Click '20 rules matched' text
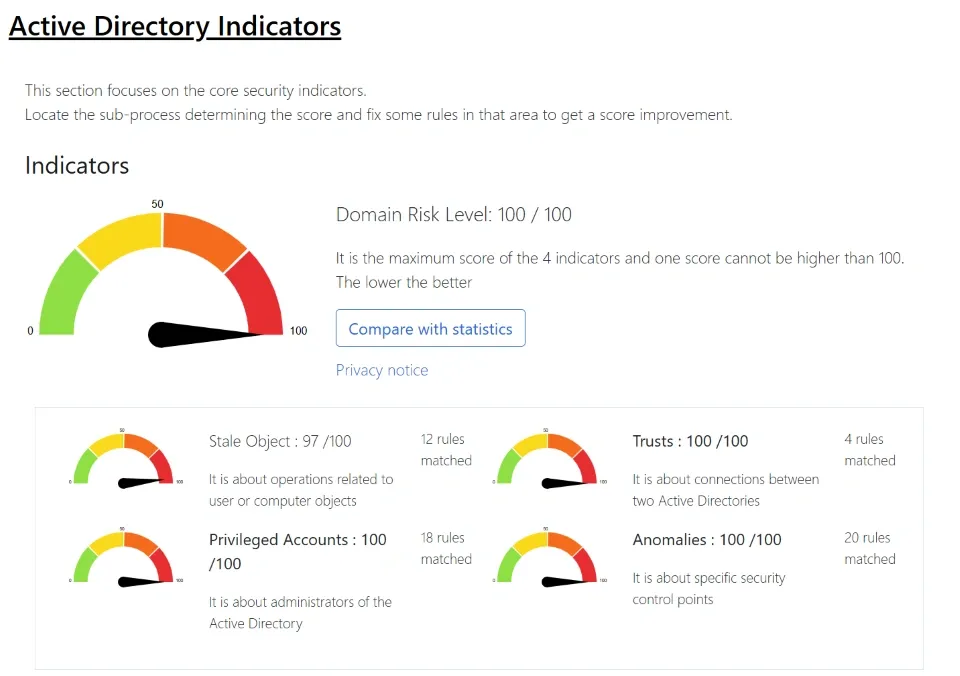Viewport: 960px width, 676px height. [870, 548]
